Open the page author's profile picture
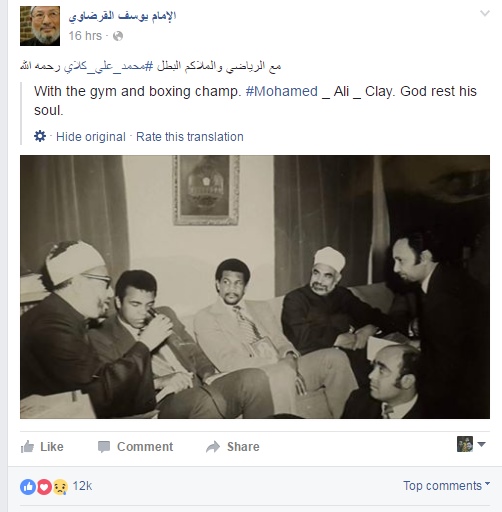This screenshot has height=512, width=502. point(40,26)
